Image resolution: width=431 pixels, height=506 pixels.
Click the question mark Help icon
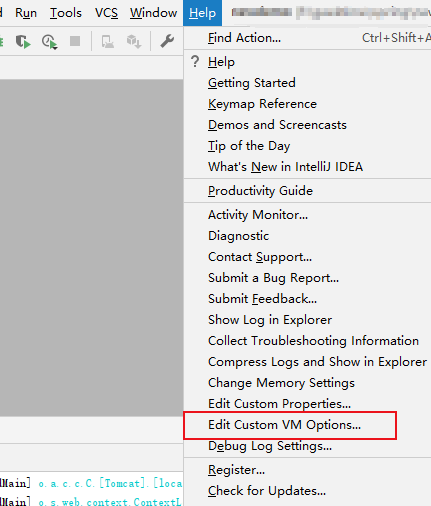point(195,62)
